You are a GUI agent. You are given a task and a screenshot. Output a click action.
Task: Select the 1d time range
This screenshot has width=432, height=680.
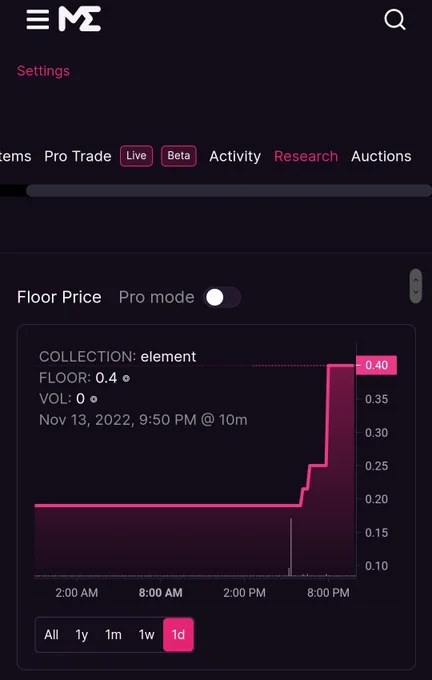click(178, 635)
